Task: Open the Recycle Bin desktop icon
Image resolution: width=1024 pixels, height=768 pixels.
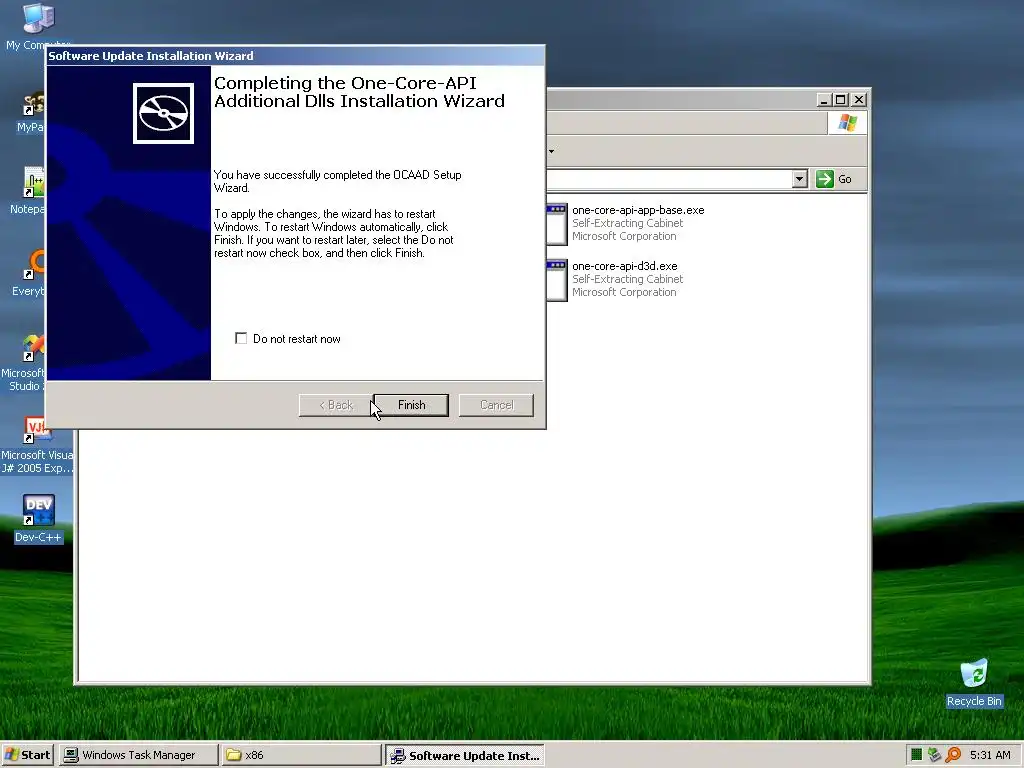Action: click(x=974, y=682)
